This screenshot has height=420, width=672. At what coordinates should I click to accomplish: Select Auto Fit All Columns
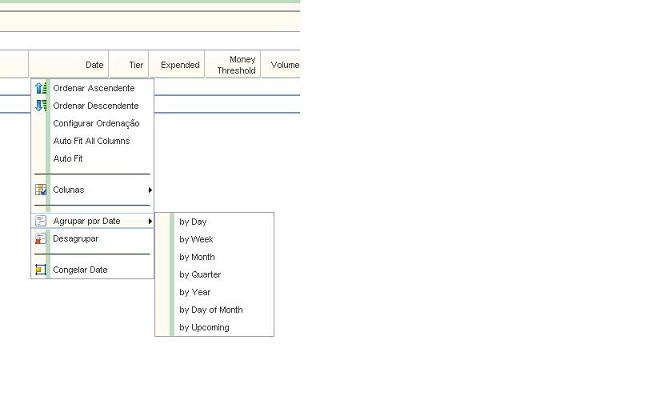coord(91,141)
